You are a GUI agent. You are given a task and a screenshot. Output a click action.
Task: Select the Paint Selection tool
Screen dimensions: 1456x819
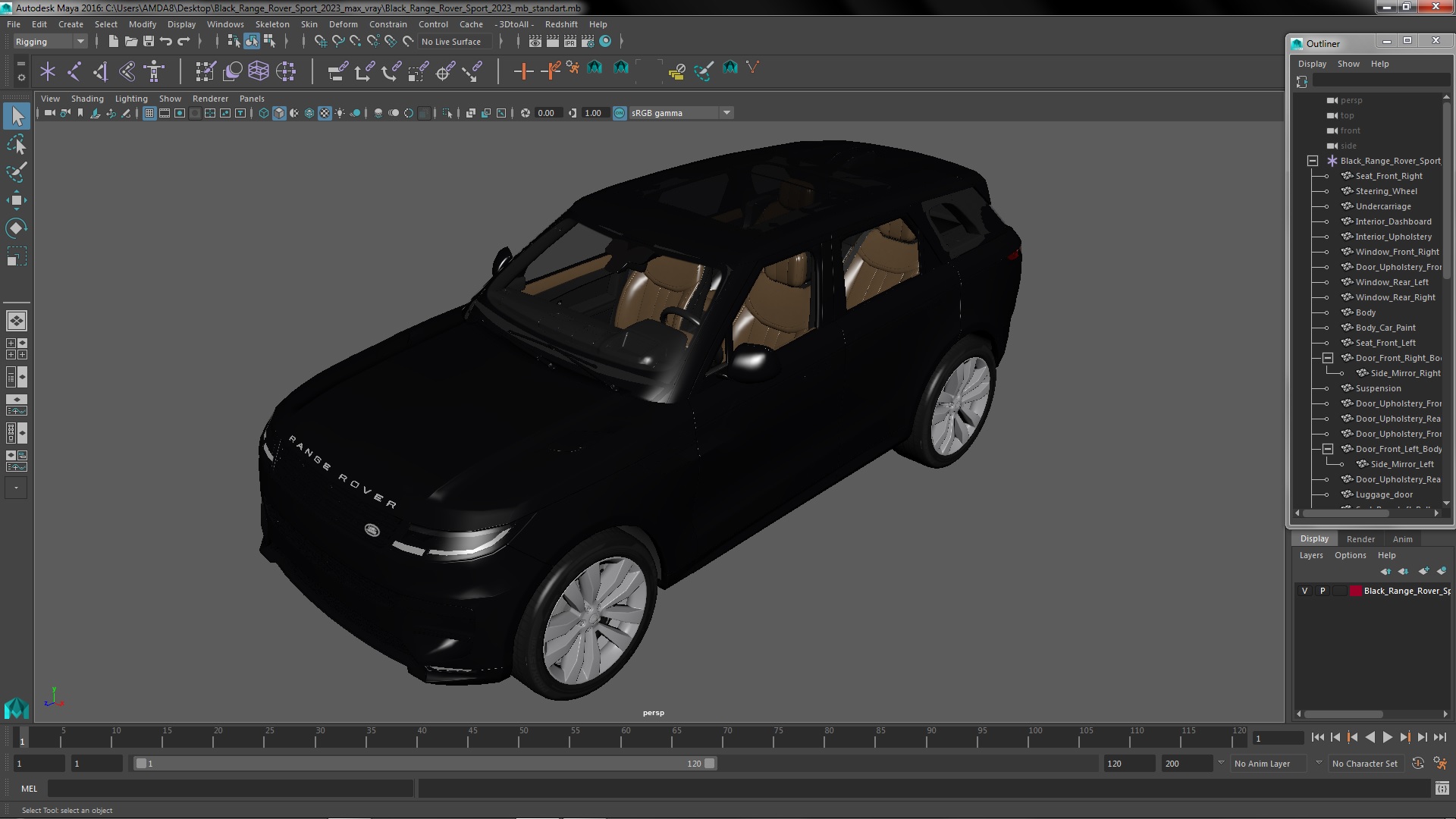pyautogui.click(x=16, y=172)
